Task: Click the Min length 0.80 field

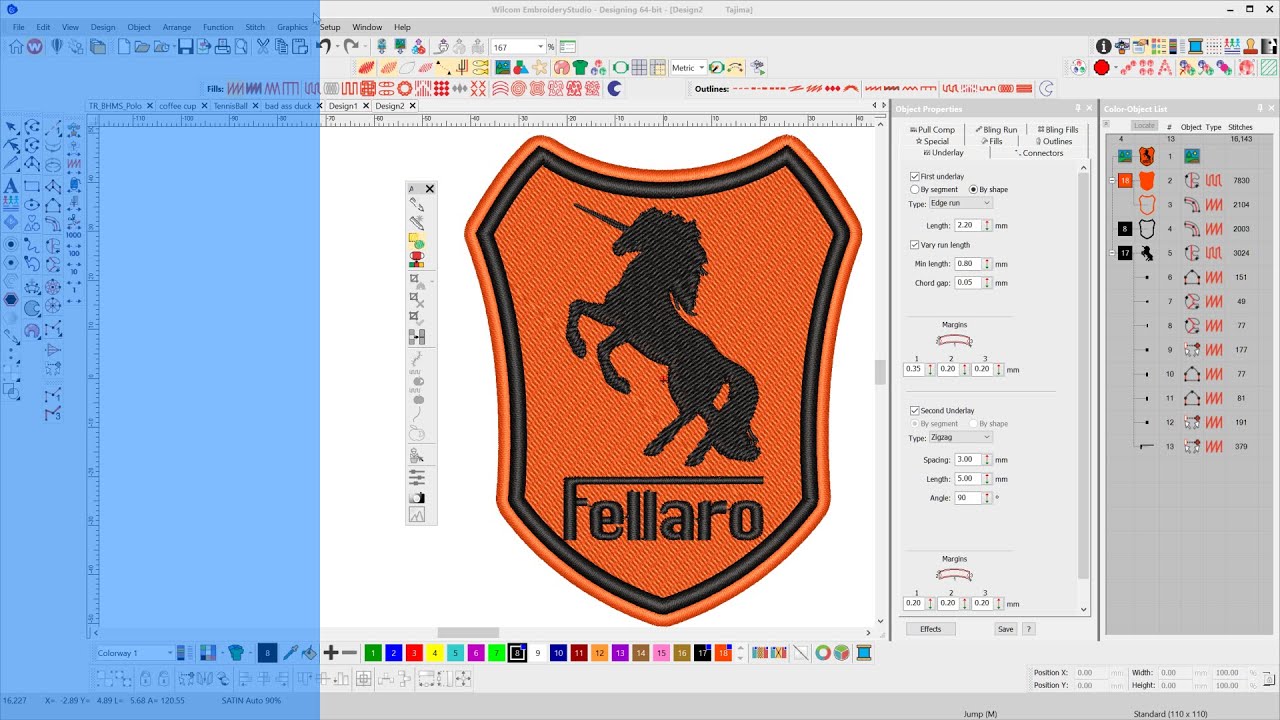Action: [968, 264]
